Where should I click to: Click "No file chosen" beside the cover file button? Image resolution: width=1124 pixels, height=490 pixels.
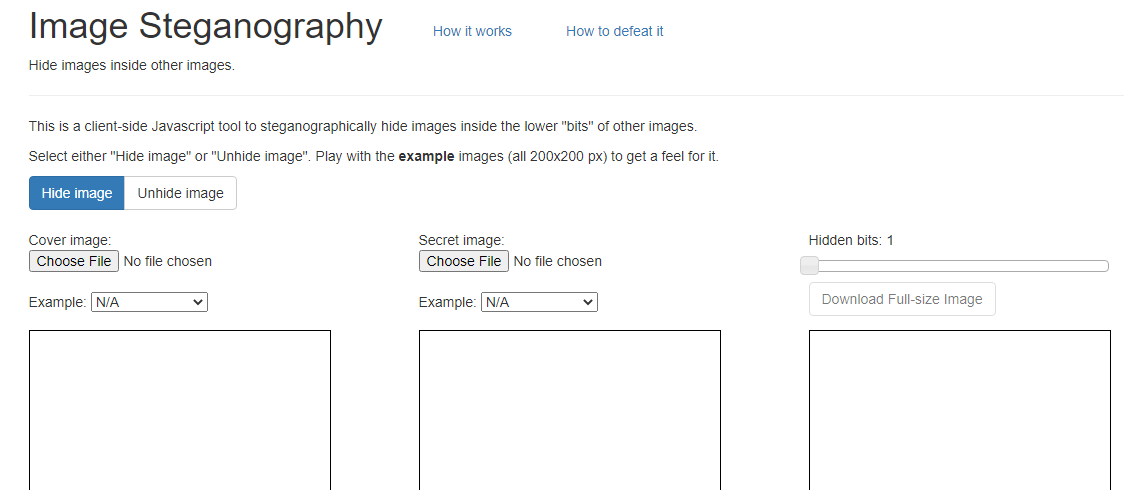click(x=168, y=261)
